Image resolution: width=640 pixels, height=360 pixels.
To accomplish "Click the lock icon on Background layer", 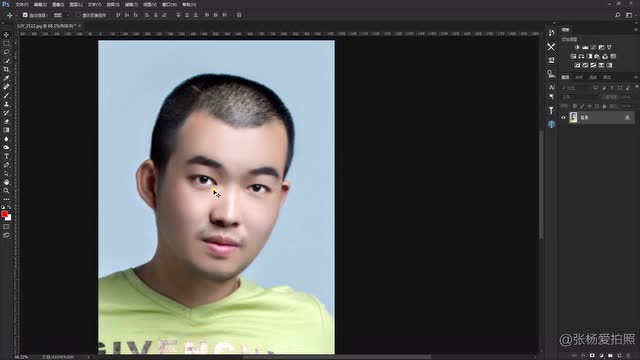I will pyautogui.click(x=627, y=118).
